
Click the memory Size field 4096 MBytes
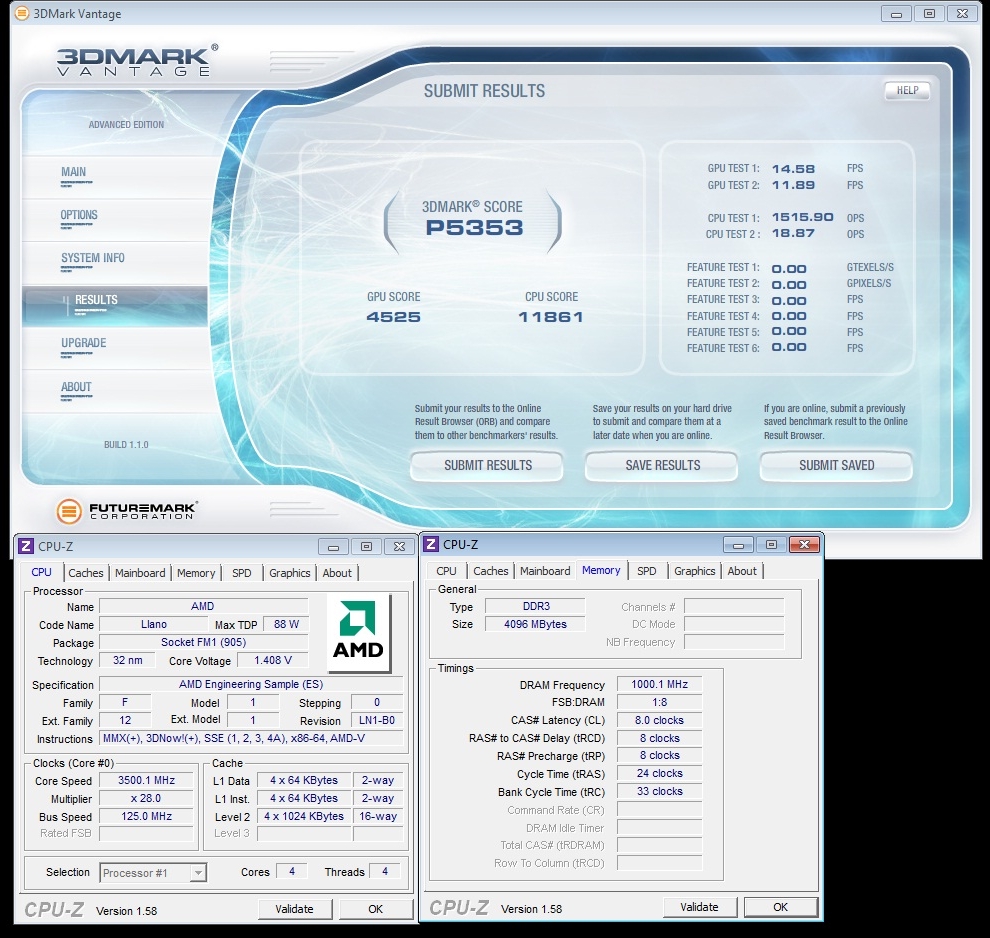pyautogui.click(x=535, y=624)
